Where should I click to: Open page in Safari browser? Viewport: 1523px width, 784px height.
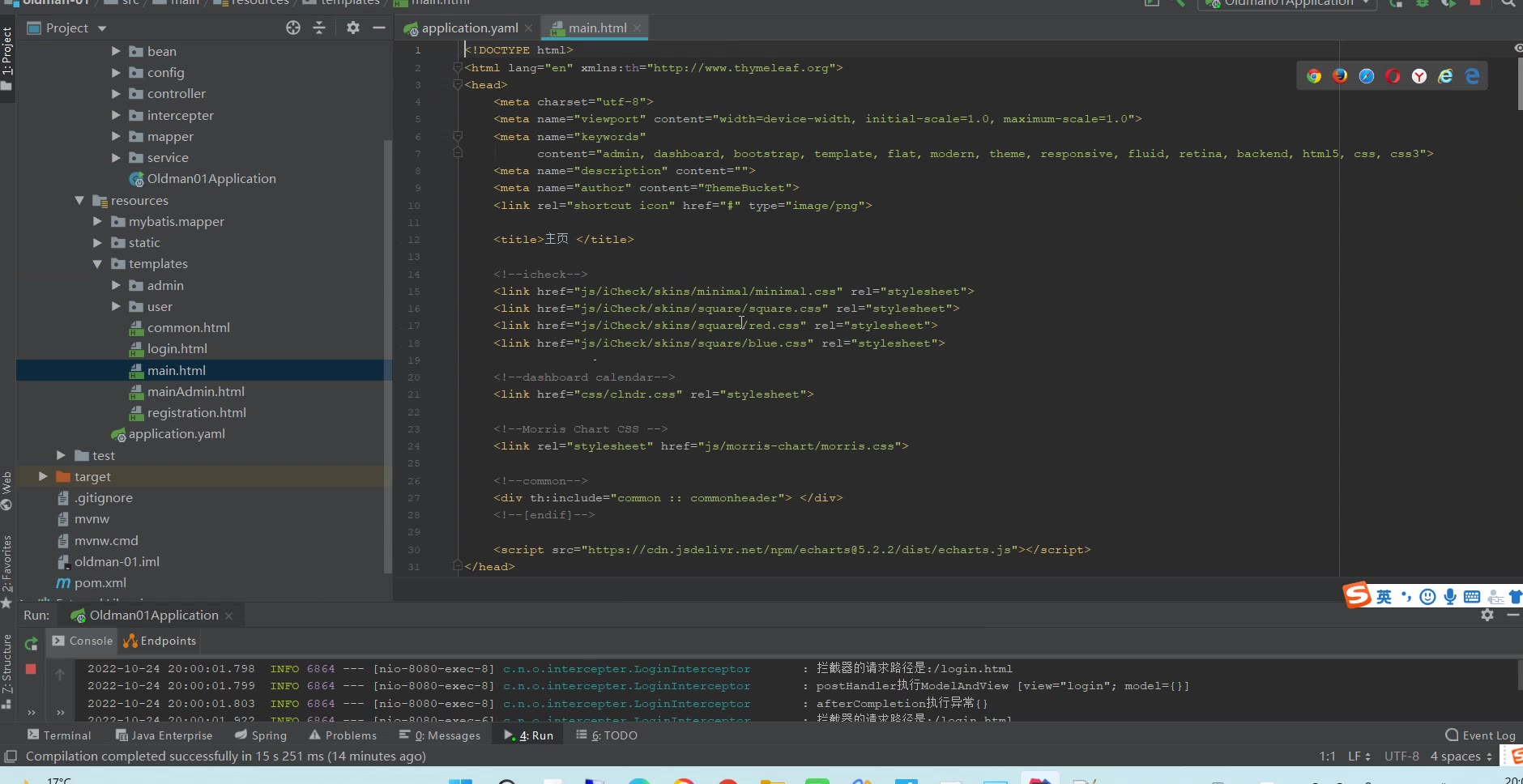pos(1367,76)
